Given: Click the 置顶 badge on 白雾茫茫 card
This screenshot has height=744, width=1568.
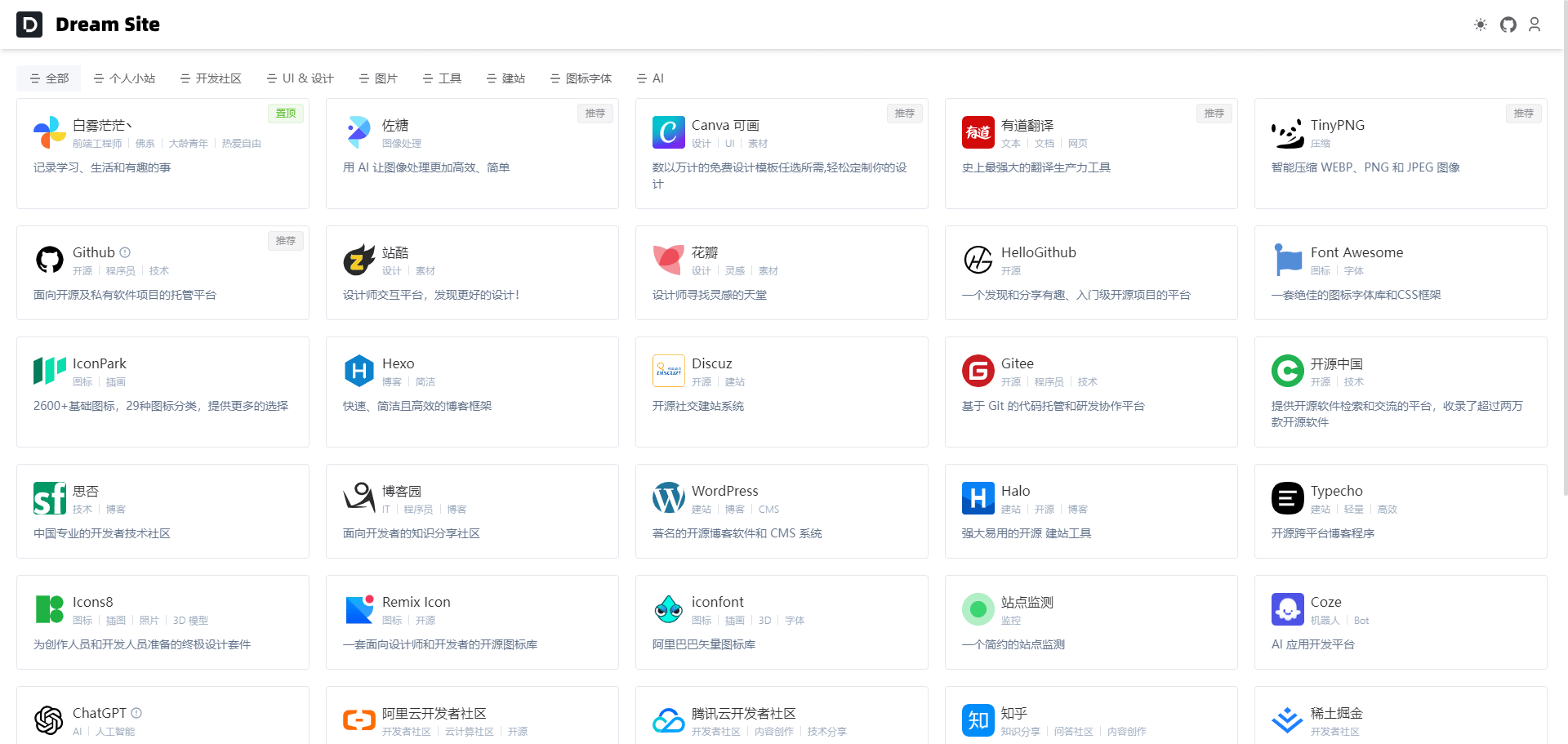Looking at the screenshot, I should pyautogui.click(x=286, y=114).
